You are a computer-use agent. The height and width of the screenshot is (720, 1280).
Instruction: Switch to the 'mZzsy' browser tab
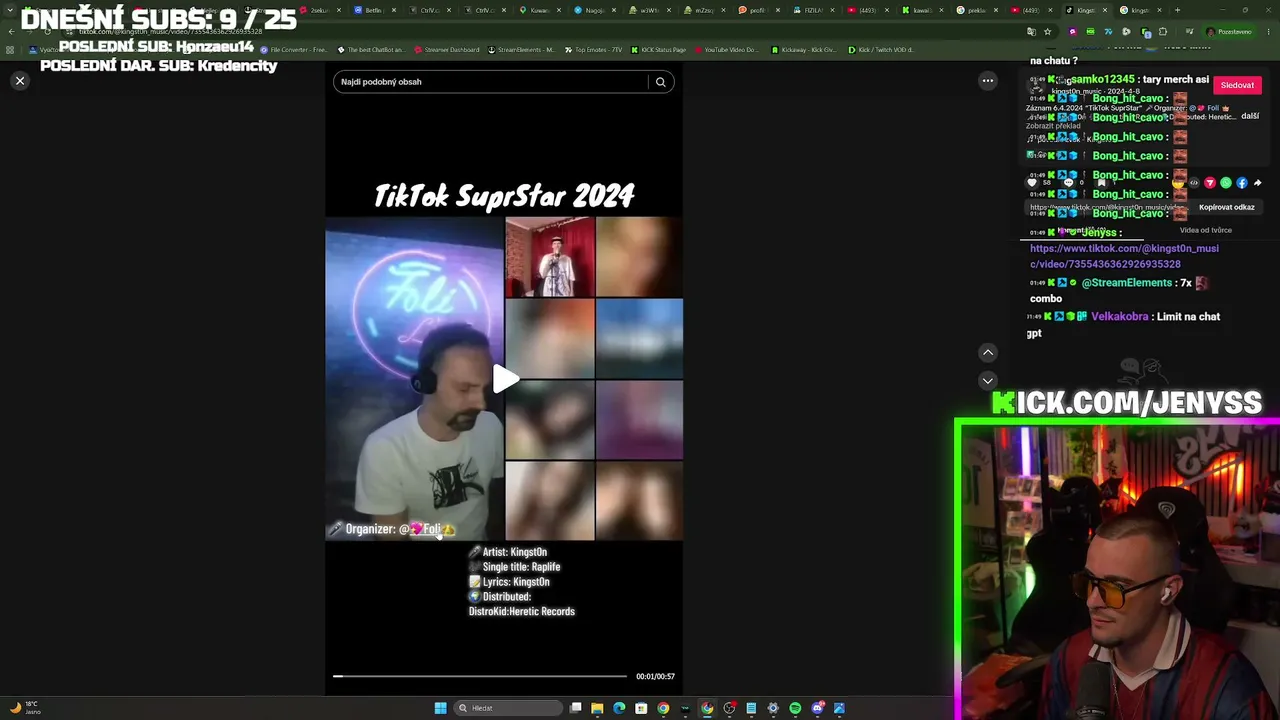click(x=703, y=10)
